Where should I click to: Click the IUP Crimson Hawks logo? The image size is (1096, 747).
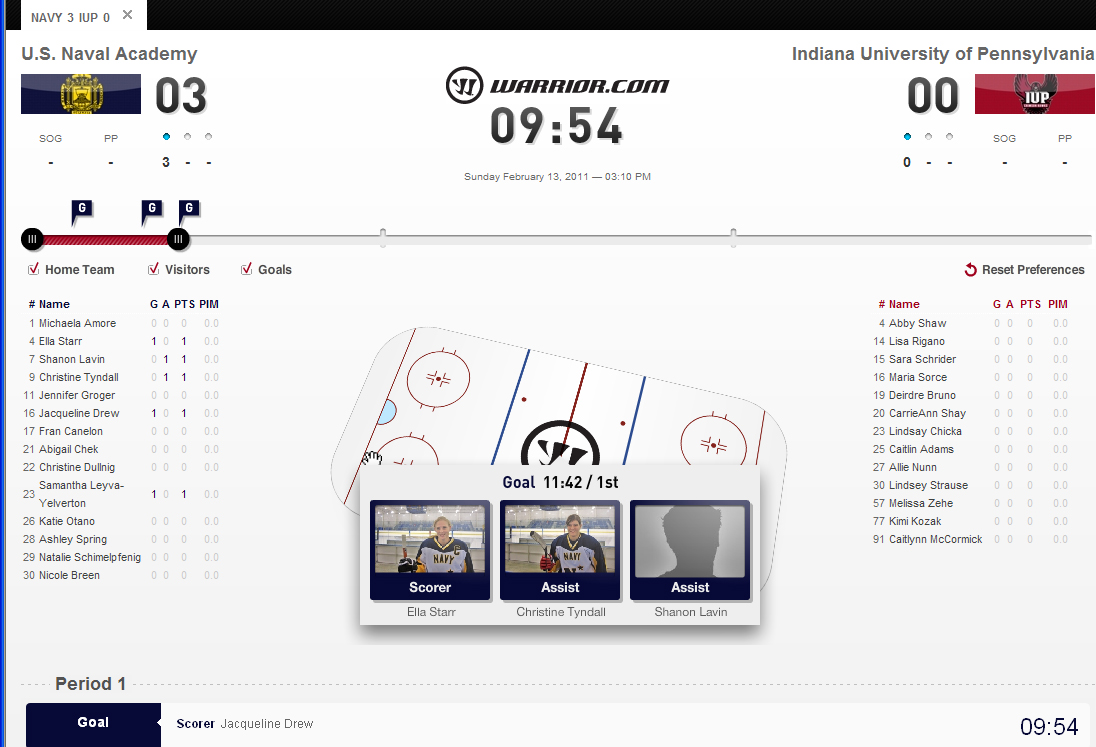click(1034, 94)
